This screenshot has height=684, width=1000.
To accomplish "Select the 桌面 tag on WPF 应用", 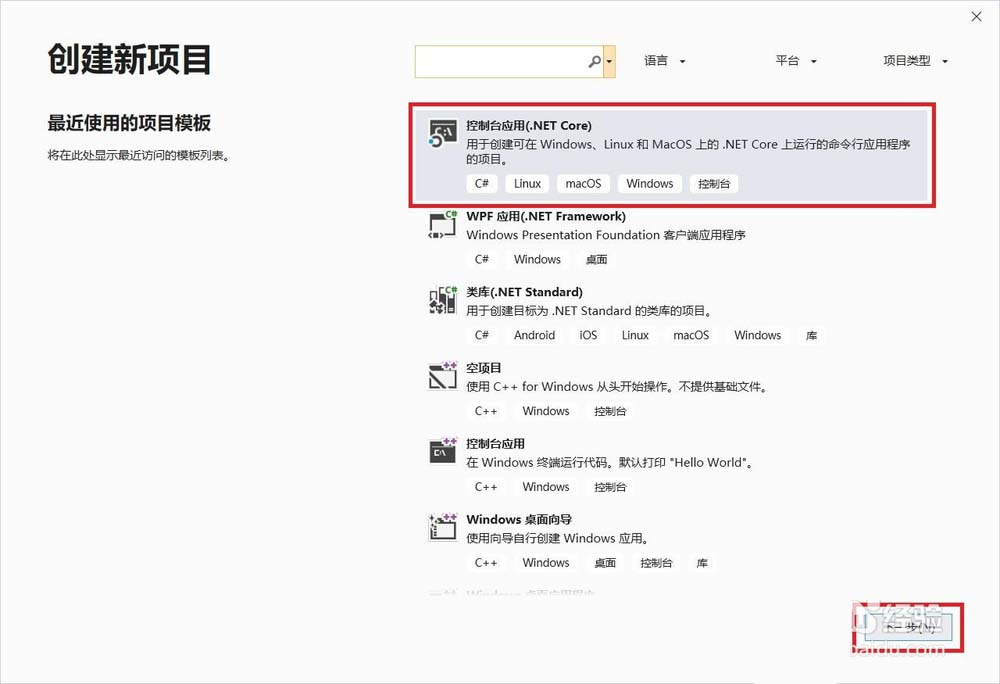I will (x=596, y=259).
